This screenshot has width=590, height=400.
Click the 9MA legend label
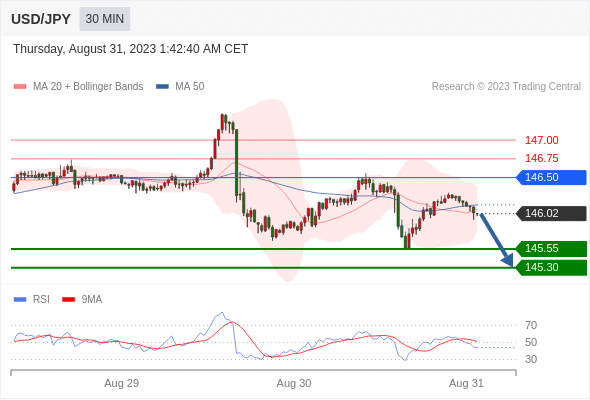(92, 300)
